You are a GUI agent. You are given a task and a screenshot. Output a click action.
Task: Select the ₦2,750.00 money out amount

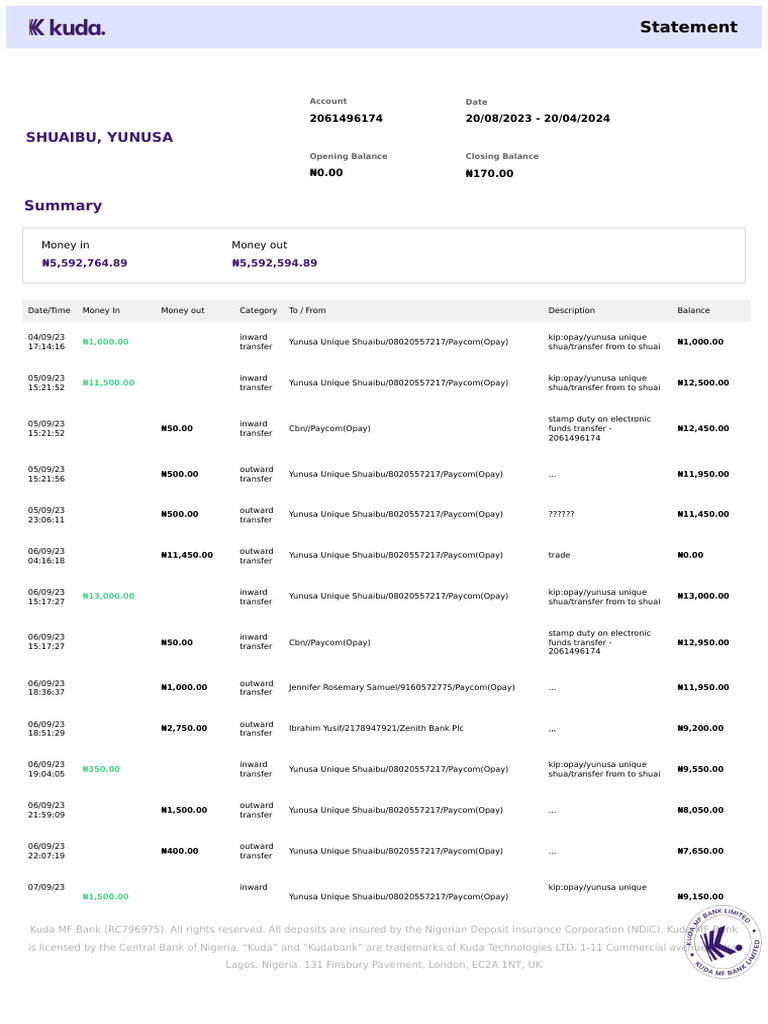(x=184, y=728)
